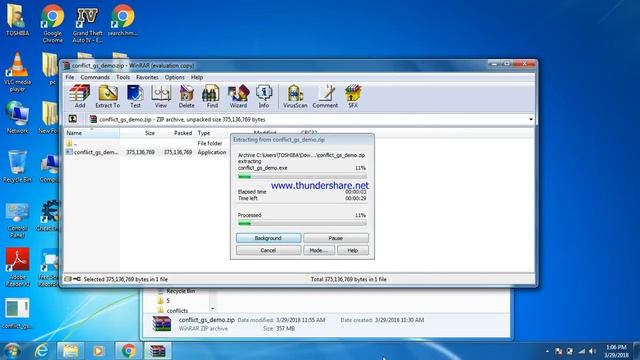Show hidden icons in system tray
The image size is (640, 360).
tap(547, 351)
